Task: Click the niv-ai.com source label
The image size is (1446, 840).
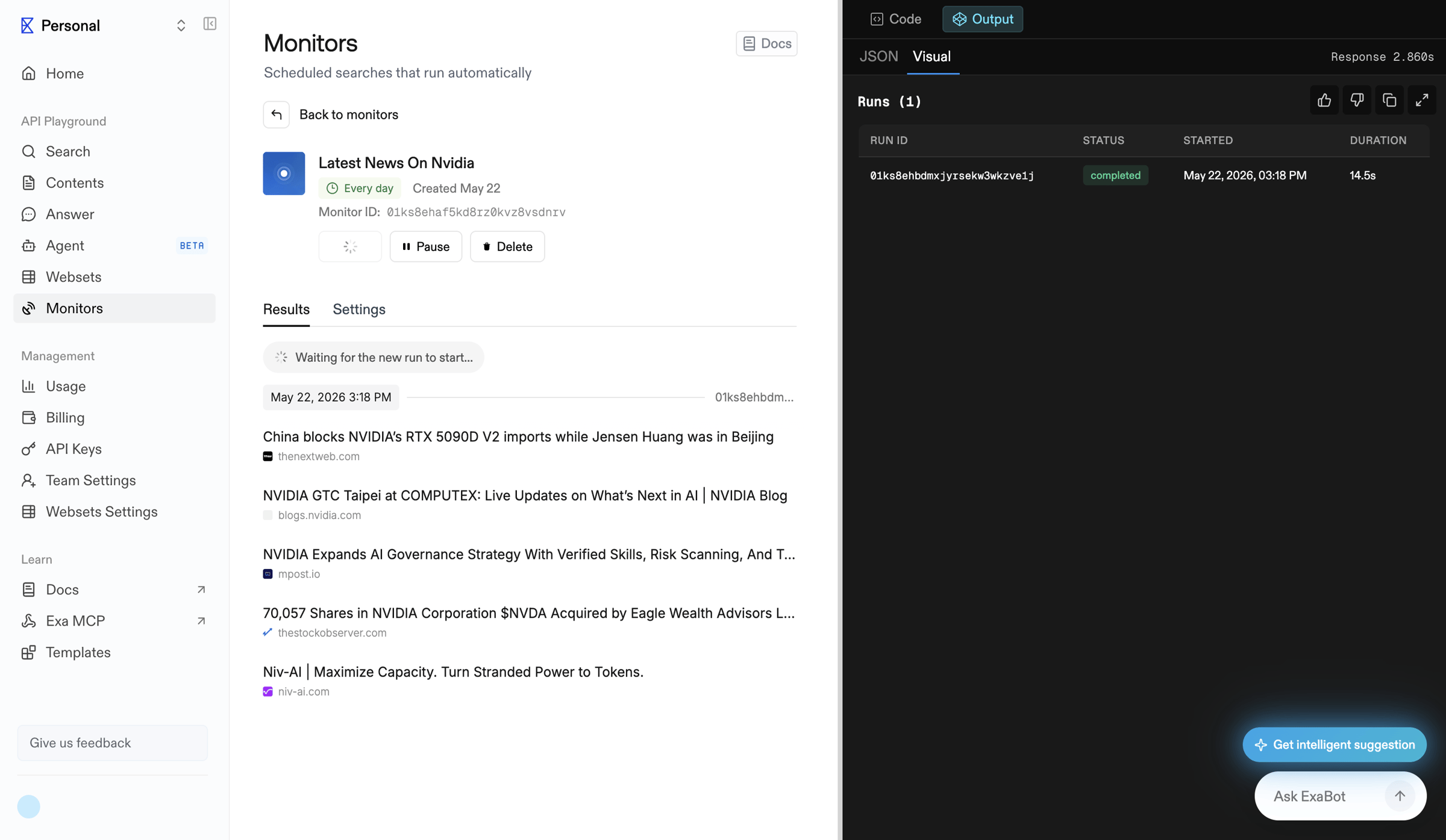Action: point(304,692)
